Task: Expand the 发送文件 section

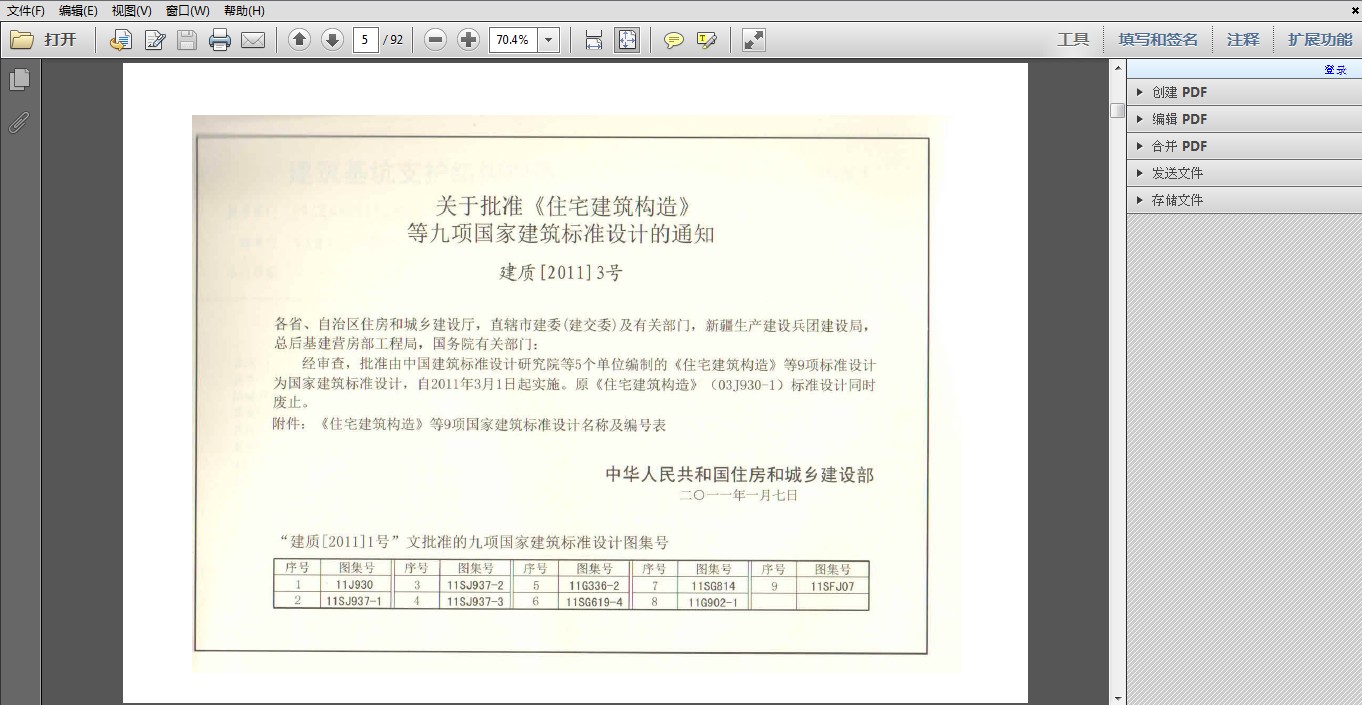Action: click(x=1244, y=173)
